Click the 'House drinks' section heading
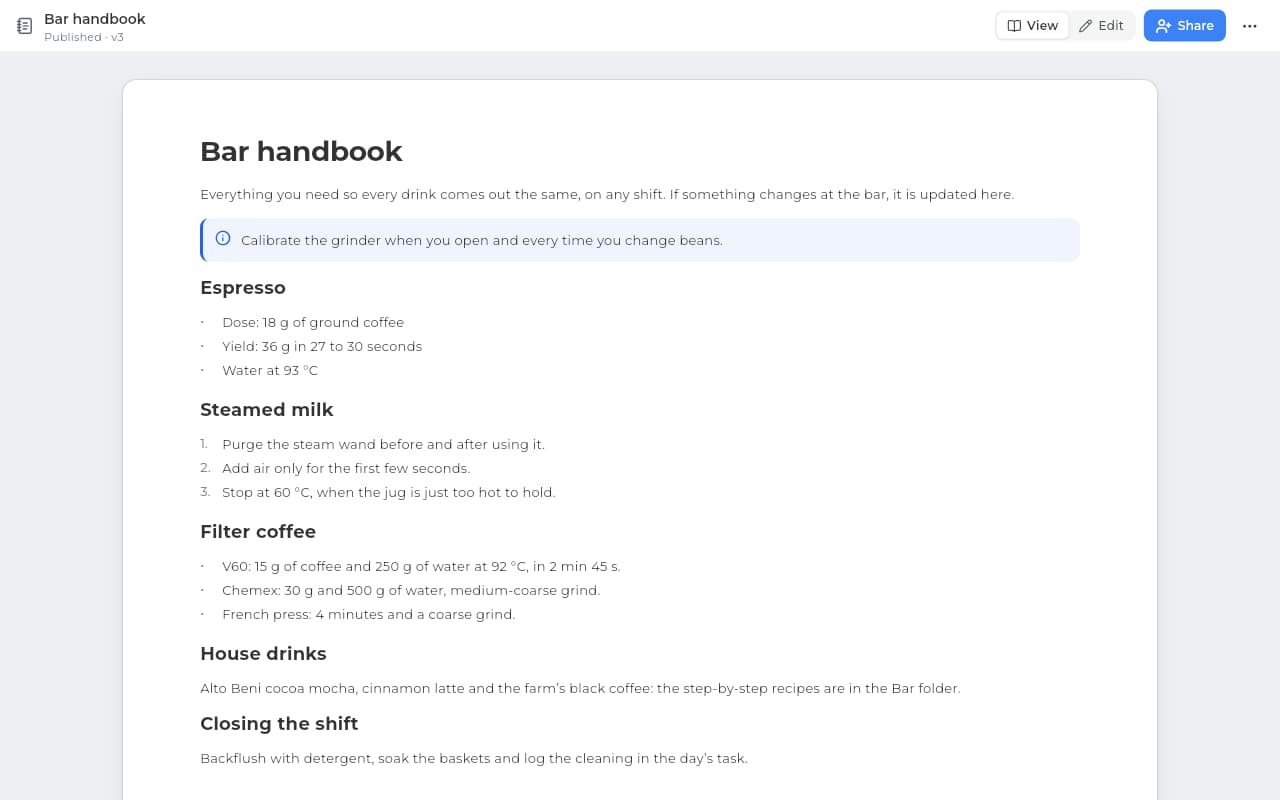Image resolution: width=1280 pixels, height=800 pixels. point(263,654)
